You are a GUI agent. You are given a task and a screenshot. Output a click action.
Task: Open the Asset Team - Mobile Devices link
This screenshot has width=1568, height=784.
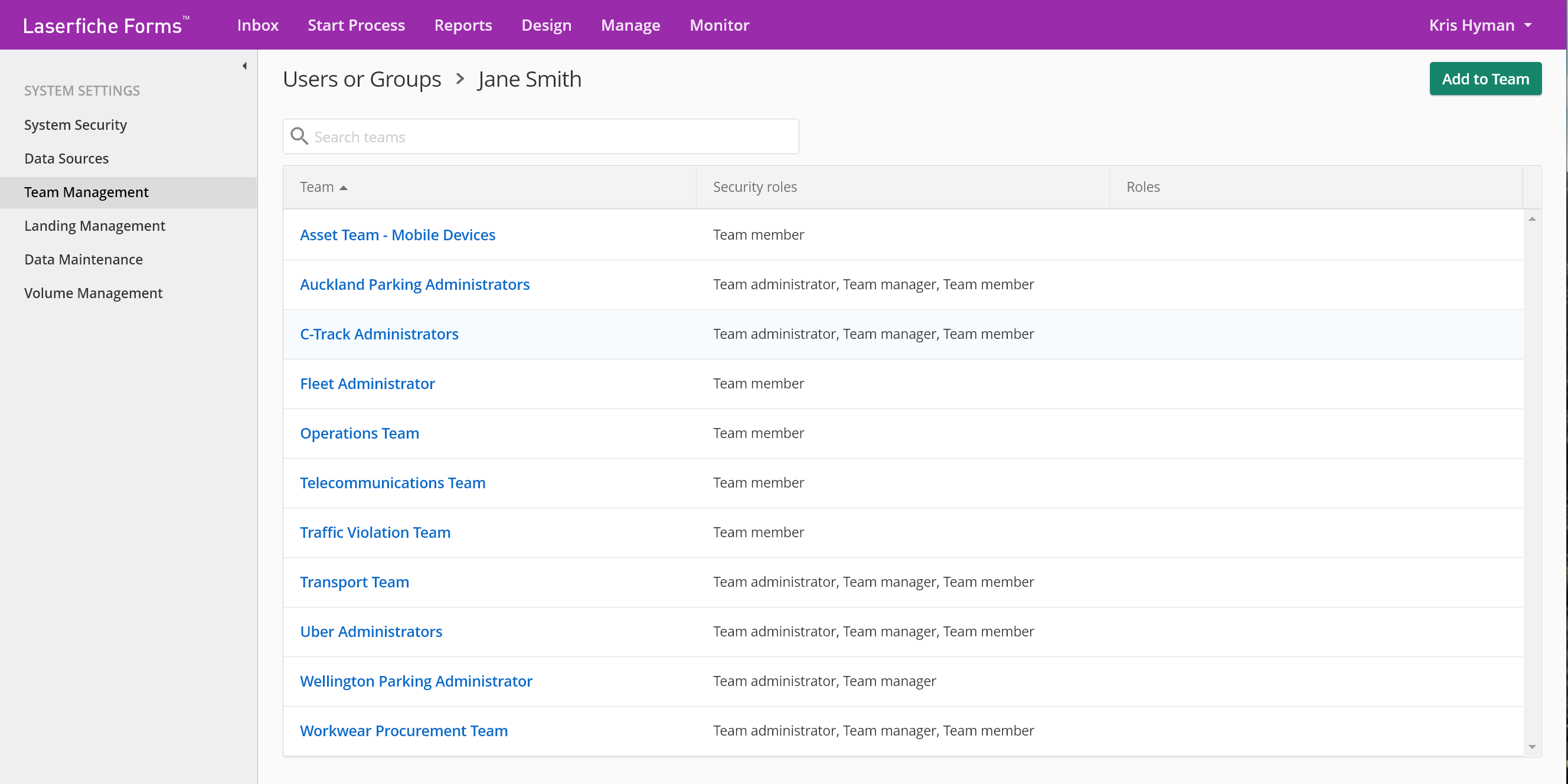click(397, 235)
